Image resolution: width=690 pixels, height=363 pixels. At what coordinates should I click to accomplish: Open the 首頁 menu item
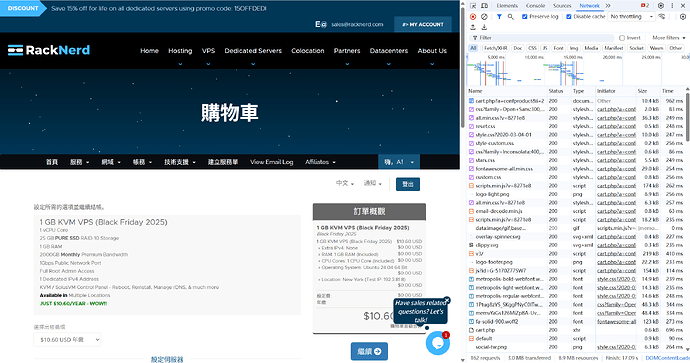(x=52, y=162)
